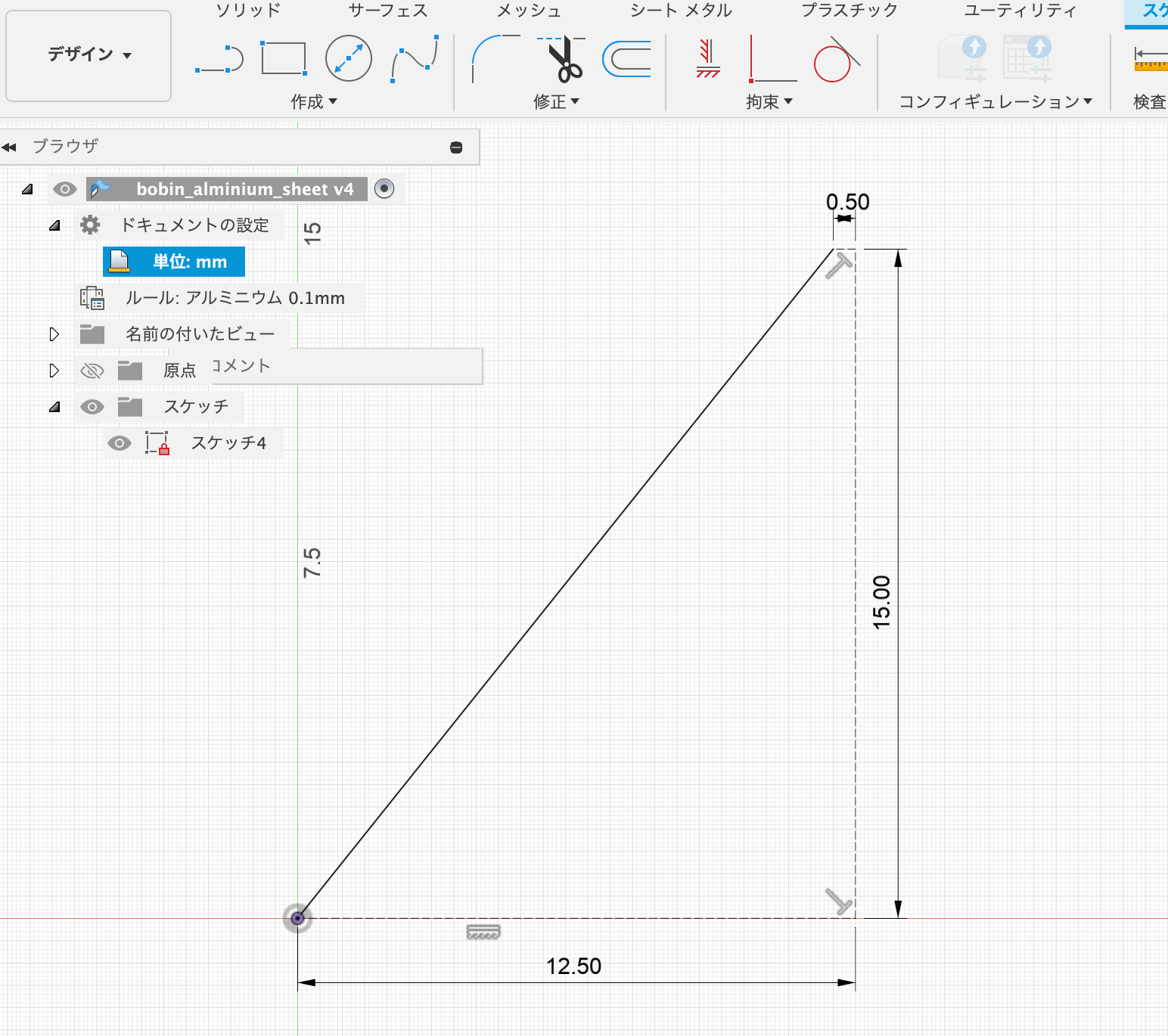Select the Offset tool

coord(626,59)
